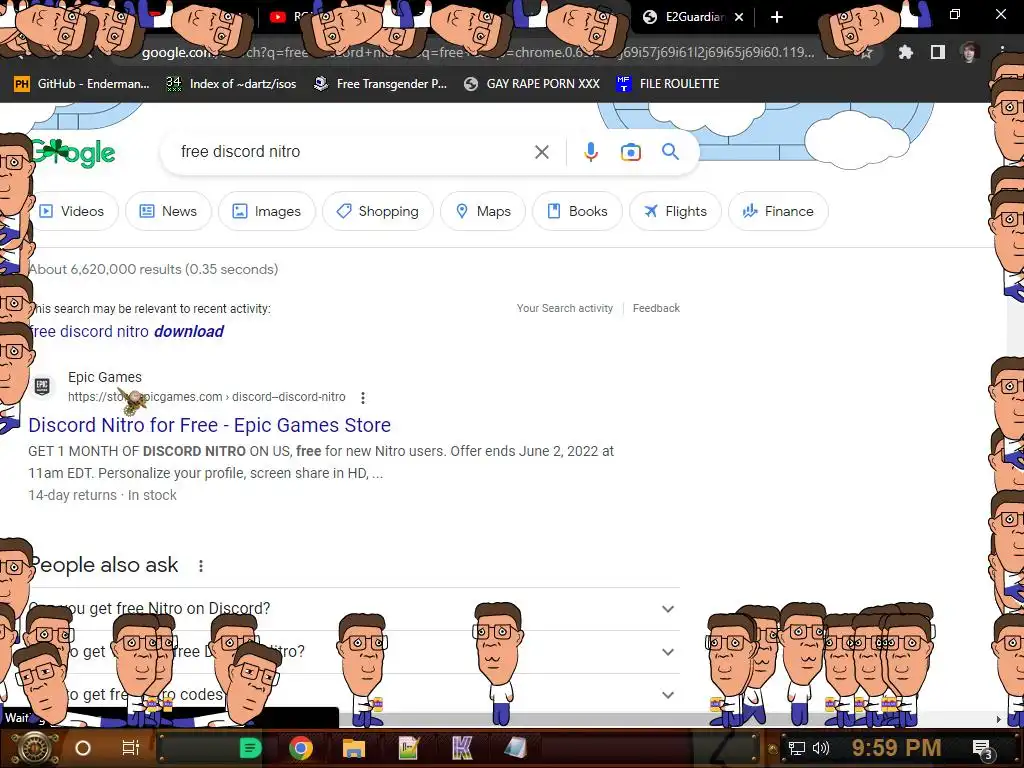Open the three-dot menu beside the Epic Games result
The height and width of the screenshot is (768, 1024).
(x=362, y=397)
